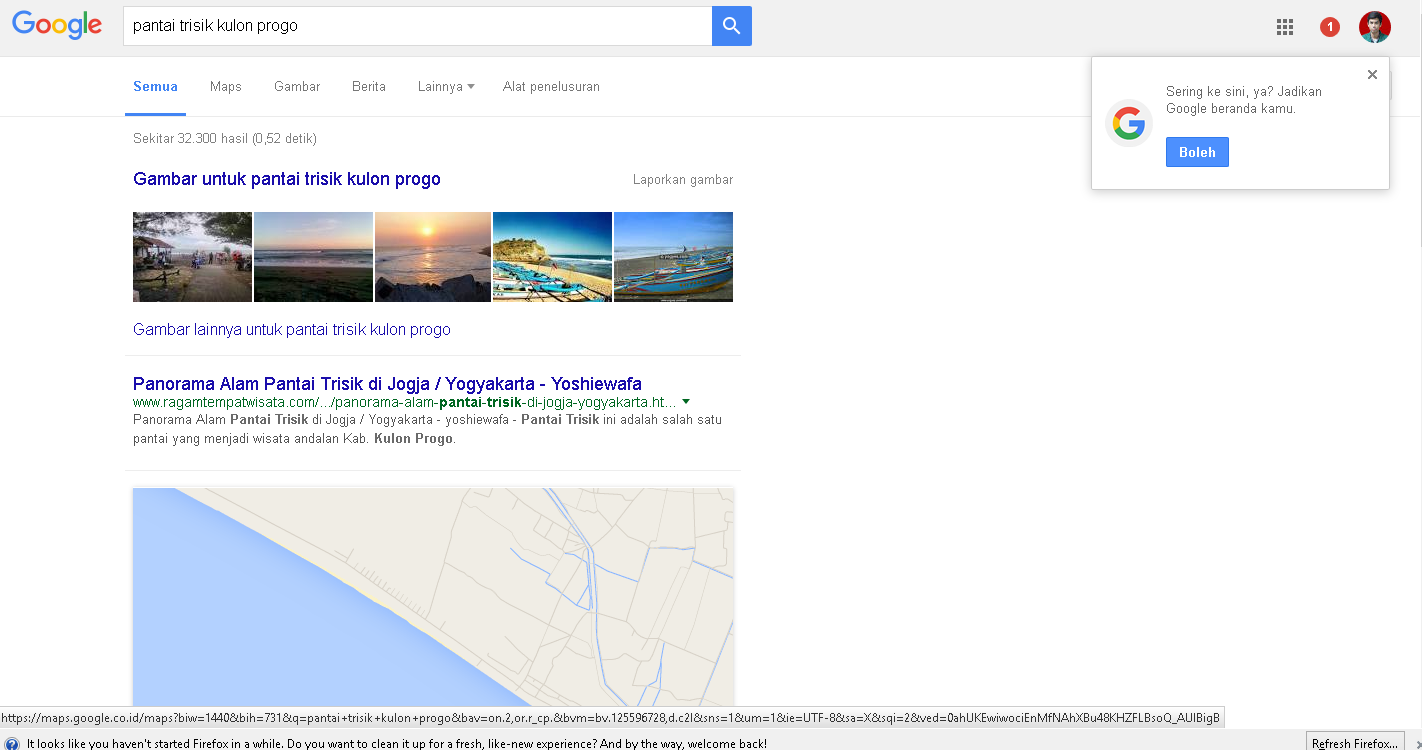
Task: Click the G logo in the homepage prompt
Action: point(1129,123)
